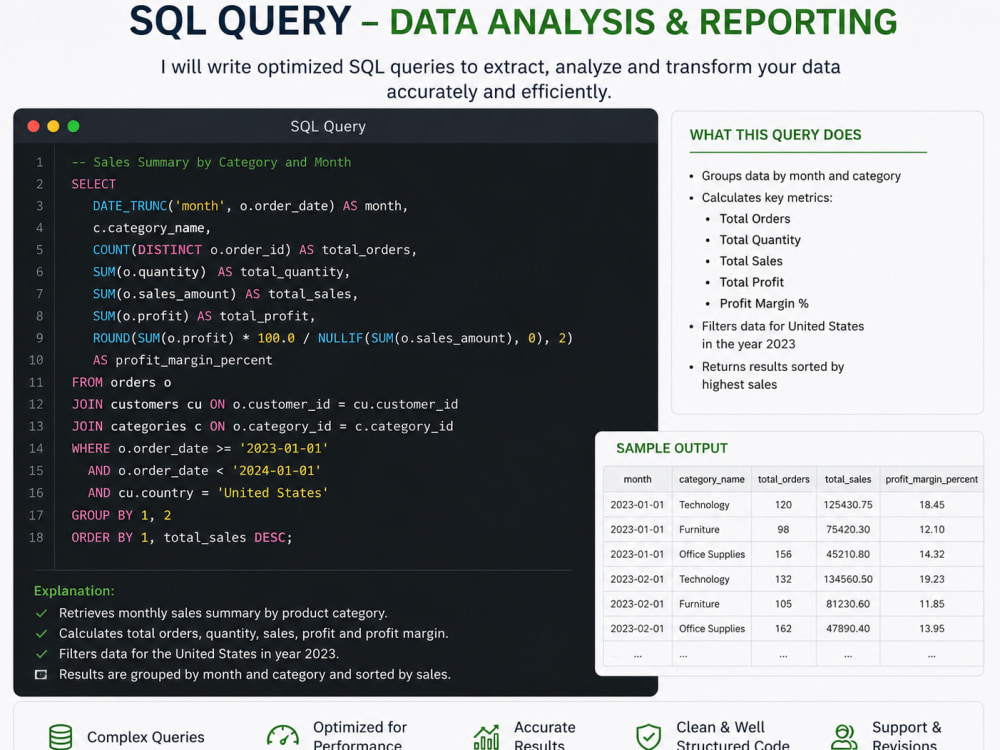
Task: Click the cell with value 125430.75
Action: tap(848, 504)
